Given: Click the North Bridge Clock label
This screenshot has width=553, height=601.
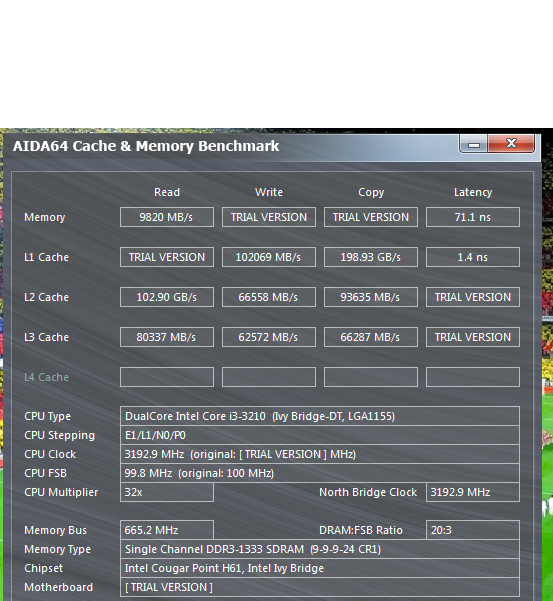Looking at the screenshot, I should [368, 492].
